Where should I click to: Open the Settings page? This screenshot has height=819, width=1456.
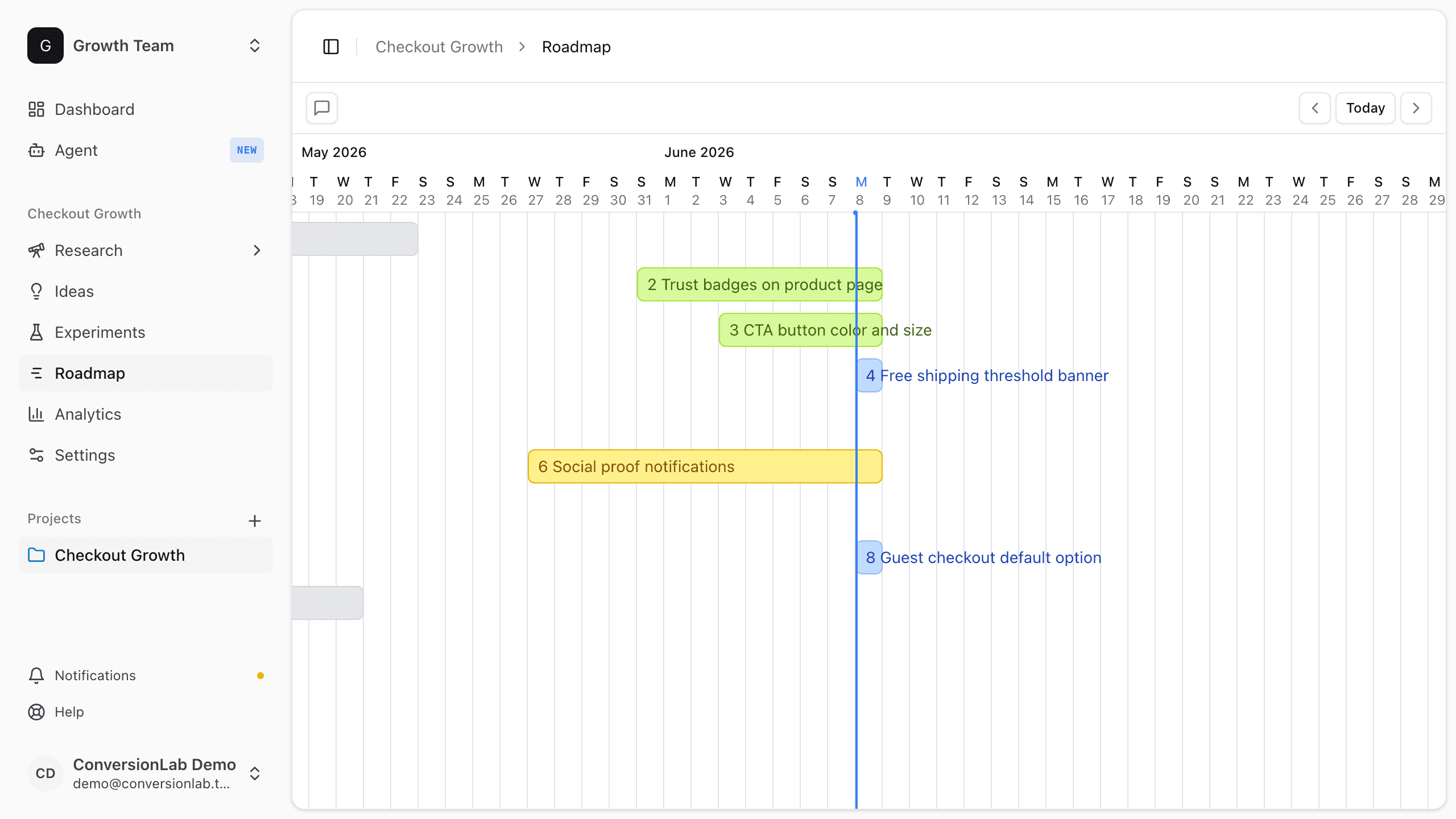[146, 455]
